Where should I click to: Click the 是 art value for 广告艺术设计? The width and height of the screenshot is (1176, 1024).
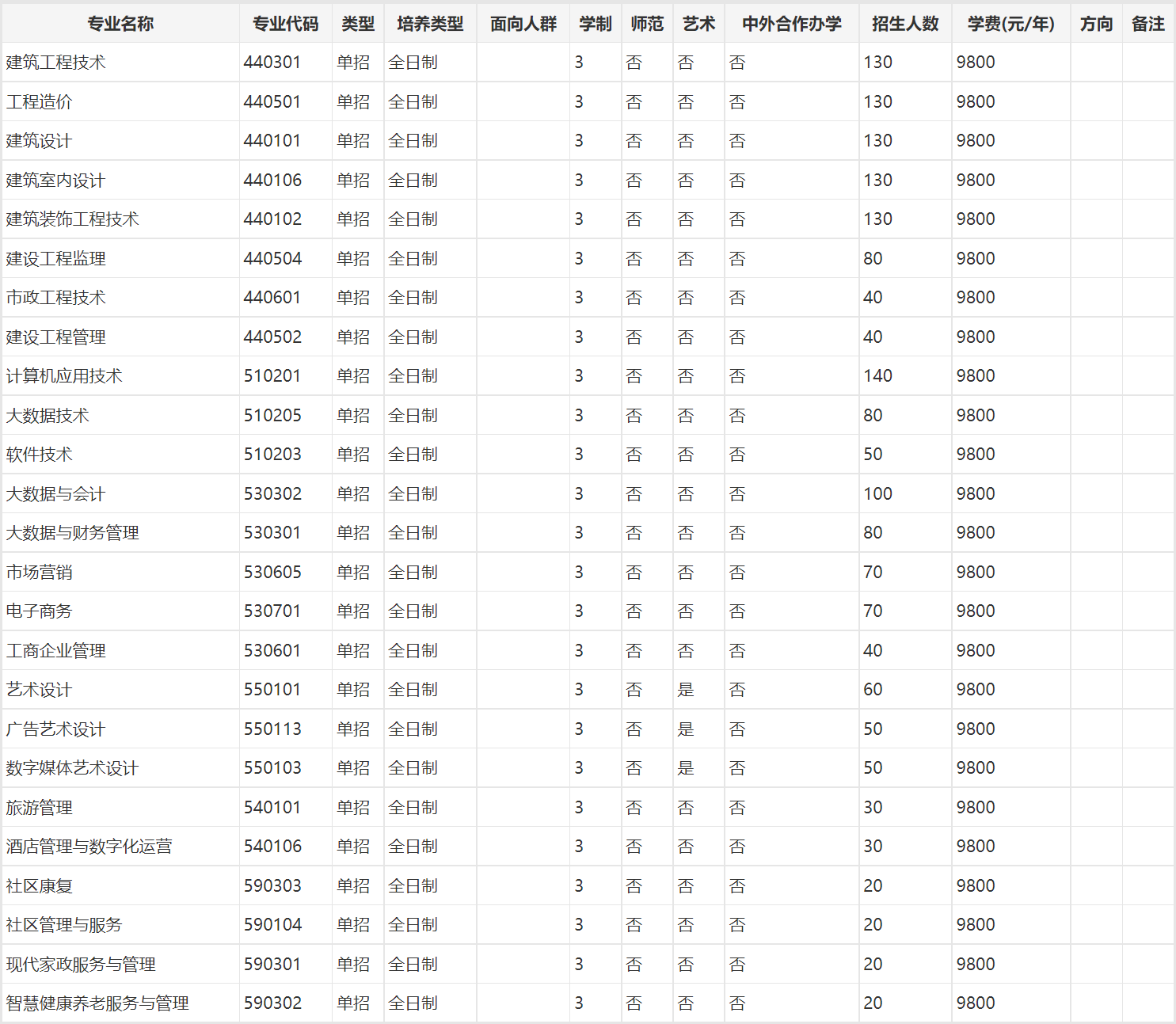pos(686,729)
